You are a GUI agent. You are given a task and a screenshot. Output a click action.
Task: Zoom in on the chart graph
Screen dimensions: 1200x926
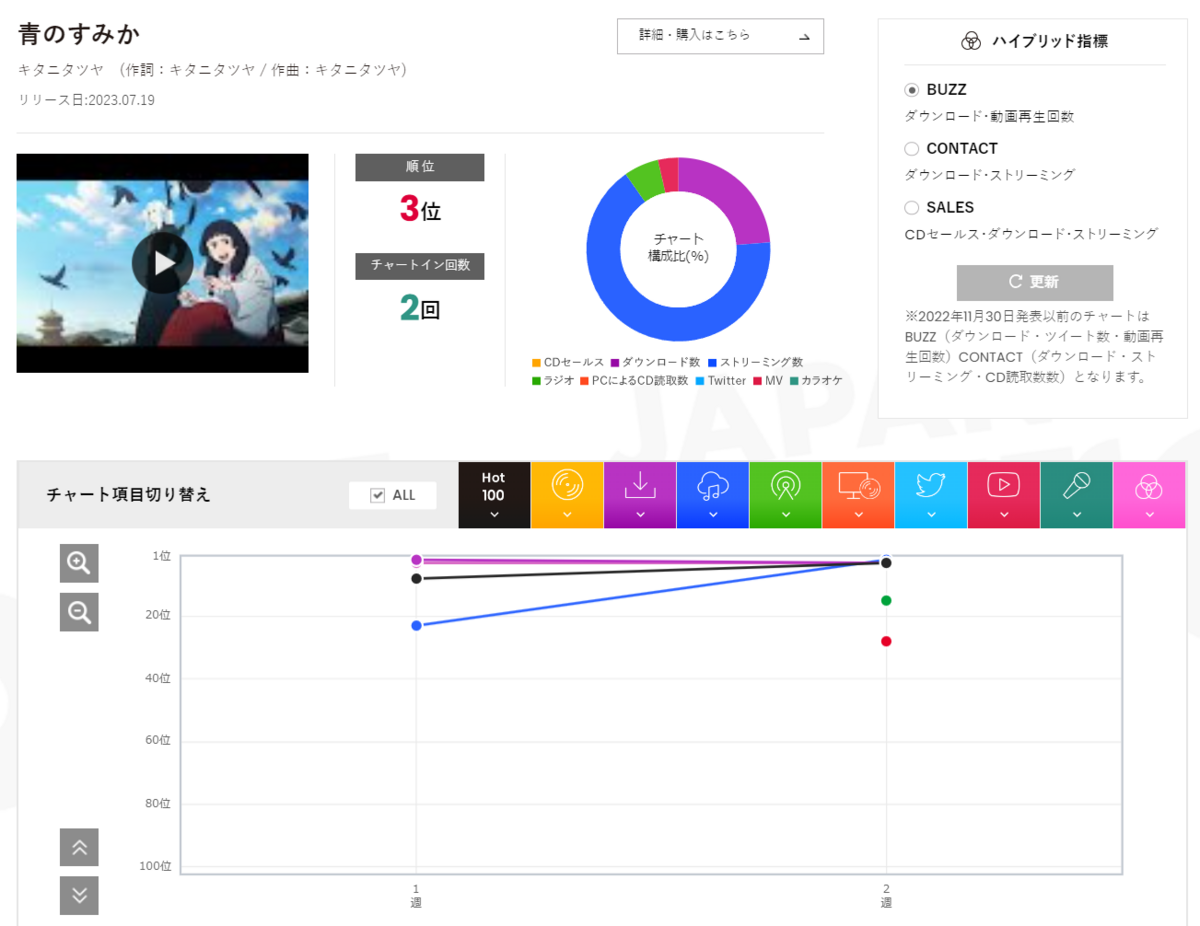[79, 563]
